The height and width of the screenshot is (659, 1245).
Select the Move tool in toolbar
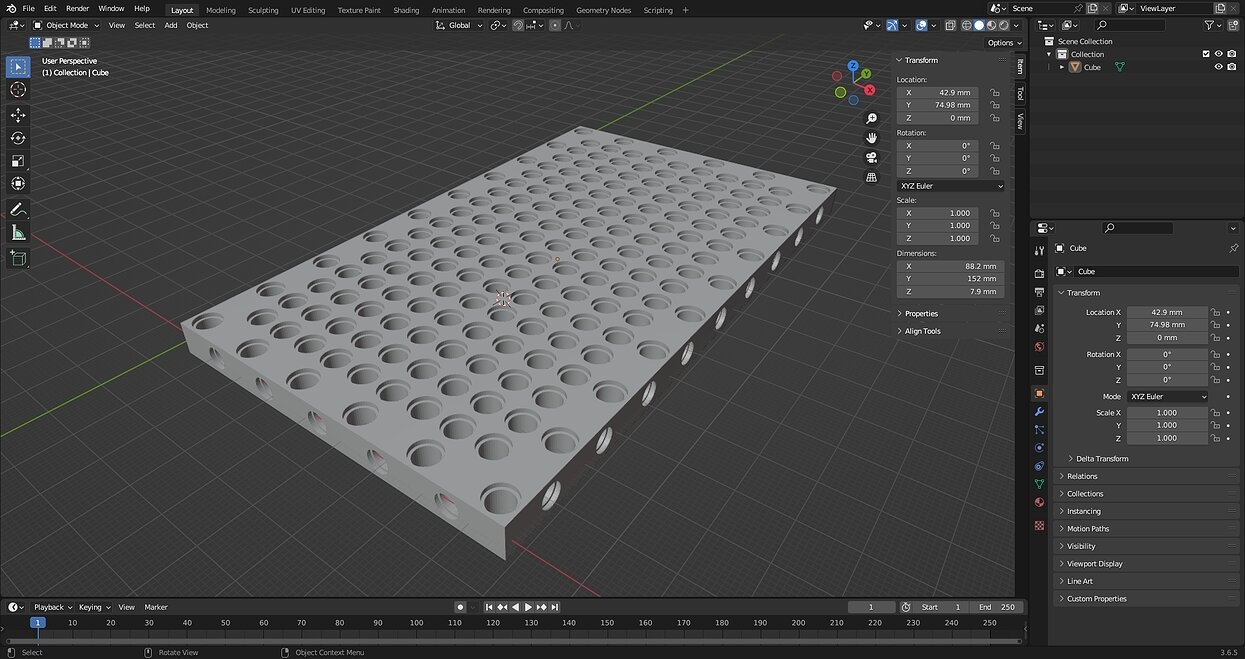click(x=18, y=115)
